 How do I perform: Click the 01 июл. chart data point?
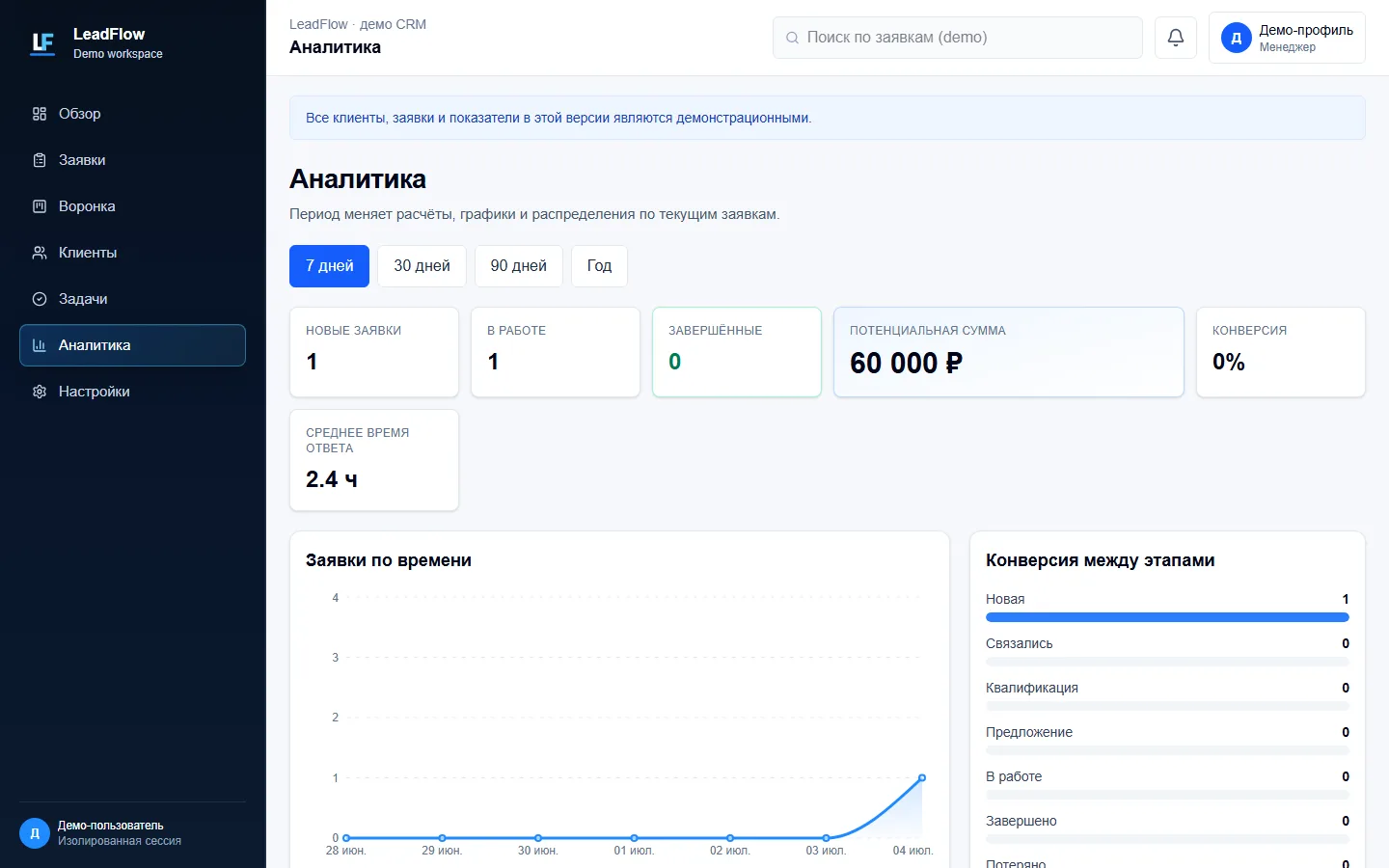(x=634, y=838)
